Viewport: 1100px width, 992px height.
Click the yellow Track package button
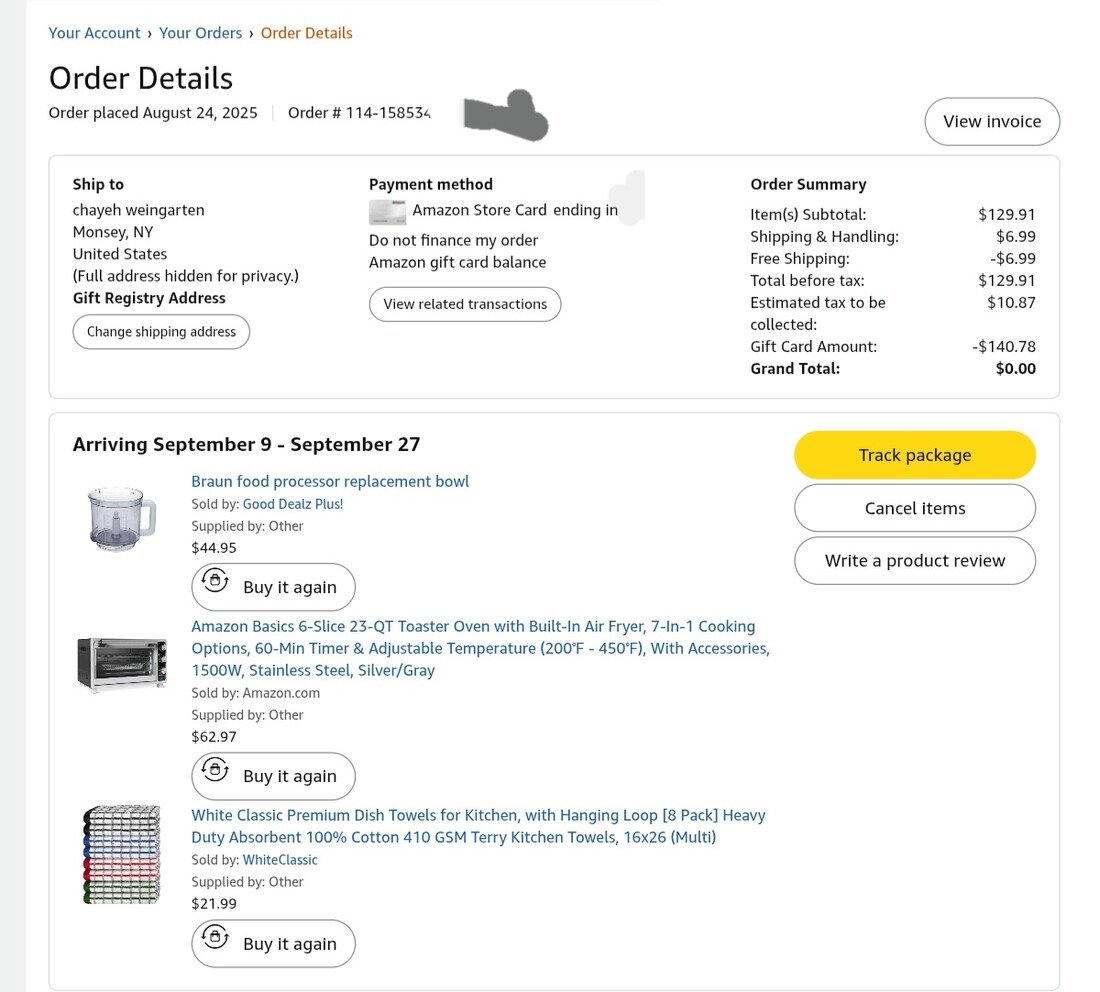tap(914, 455)
